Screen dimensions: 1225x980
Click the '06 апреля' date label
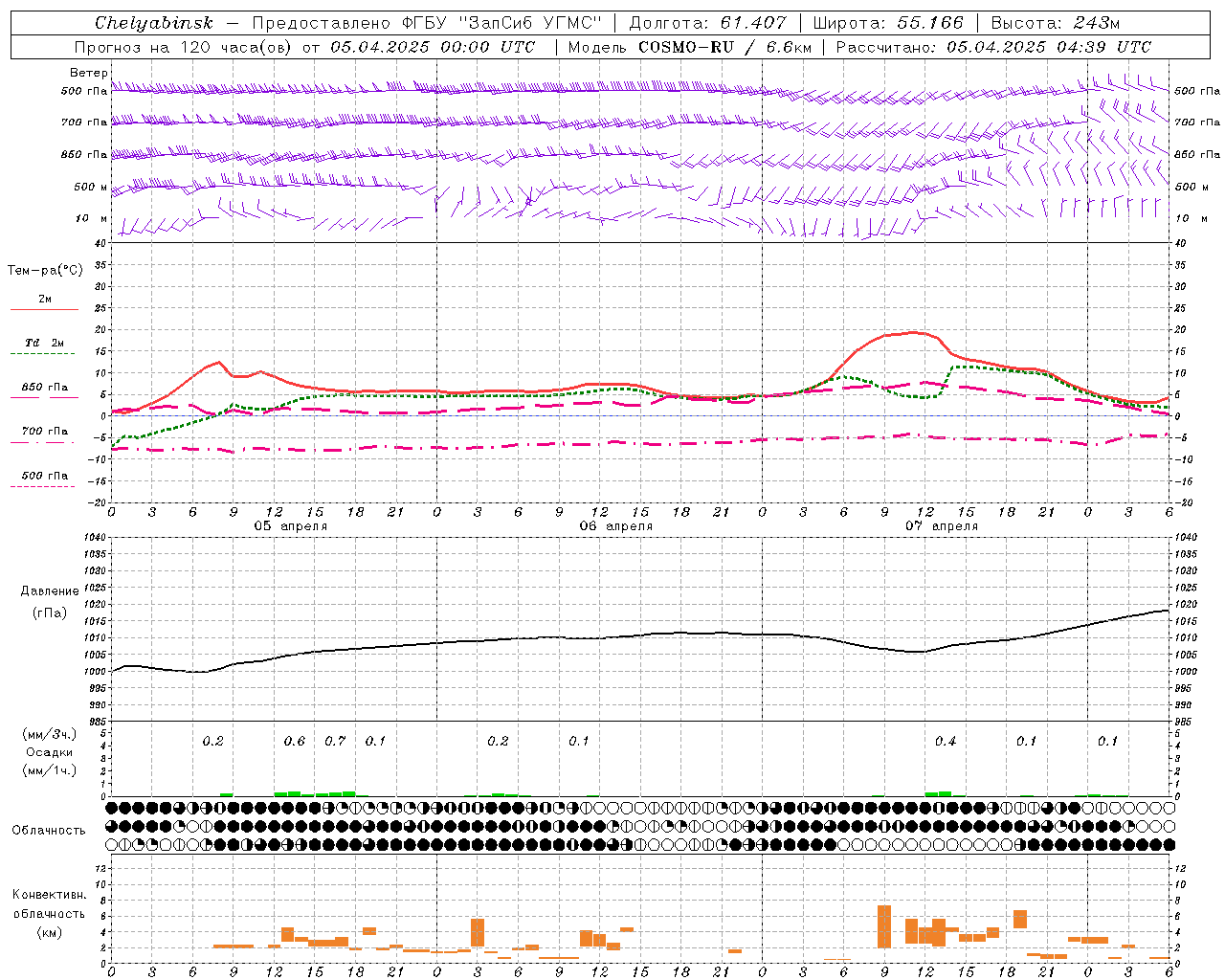coord(615,526)
